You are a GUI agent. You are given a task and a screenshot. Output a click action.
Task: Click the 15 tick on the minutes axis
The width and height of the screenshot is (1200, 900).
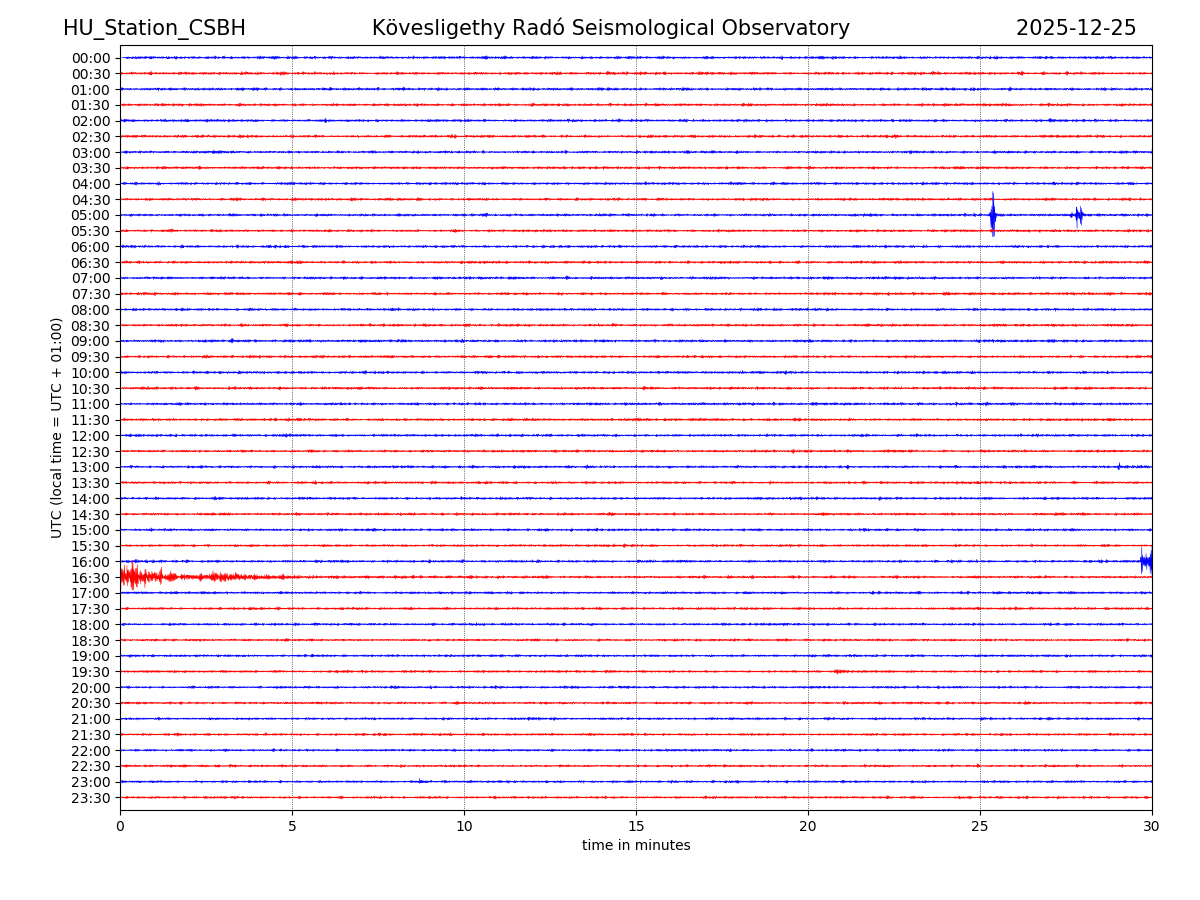click(x=636, y=827)
